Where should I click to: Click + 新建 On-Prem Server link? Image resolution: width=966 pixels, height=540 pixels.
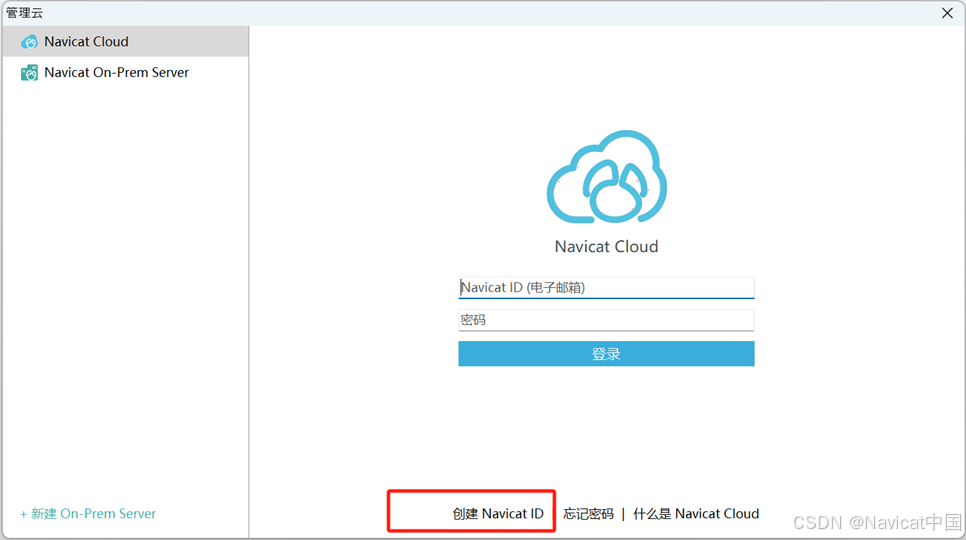[x=87, y=514]
